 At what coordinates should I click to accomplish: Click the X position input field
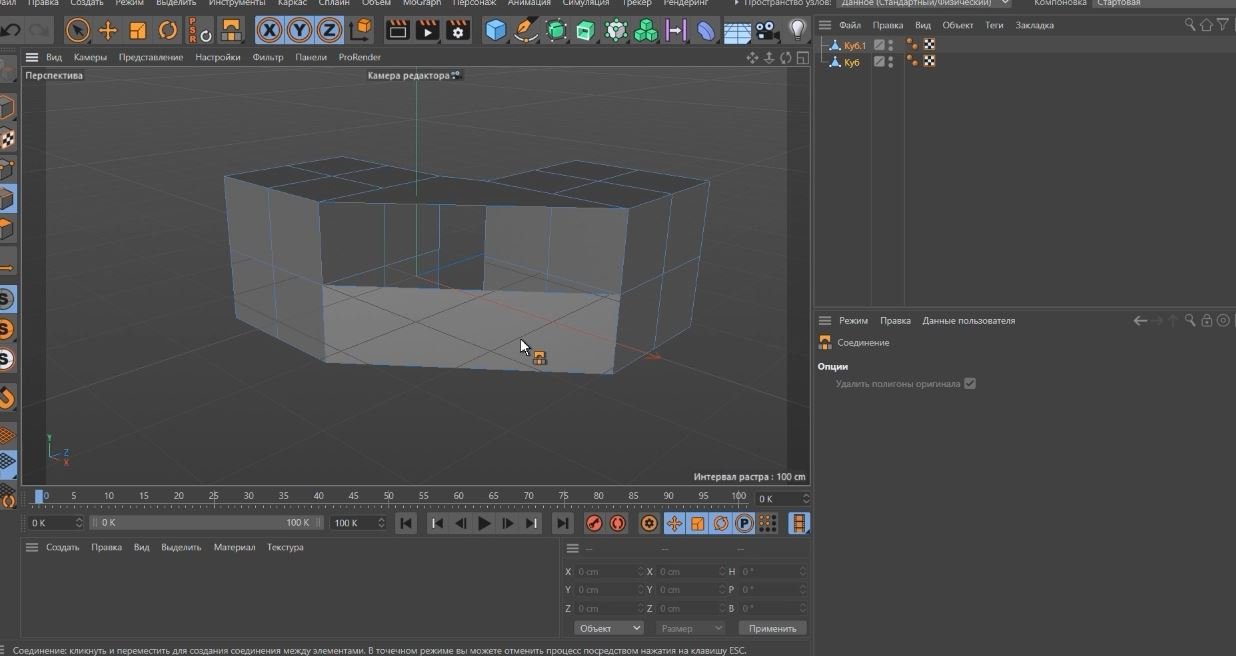pyautogui.click(x=609, y=572)
